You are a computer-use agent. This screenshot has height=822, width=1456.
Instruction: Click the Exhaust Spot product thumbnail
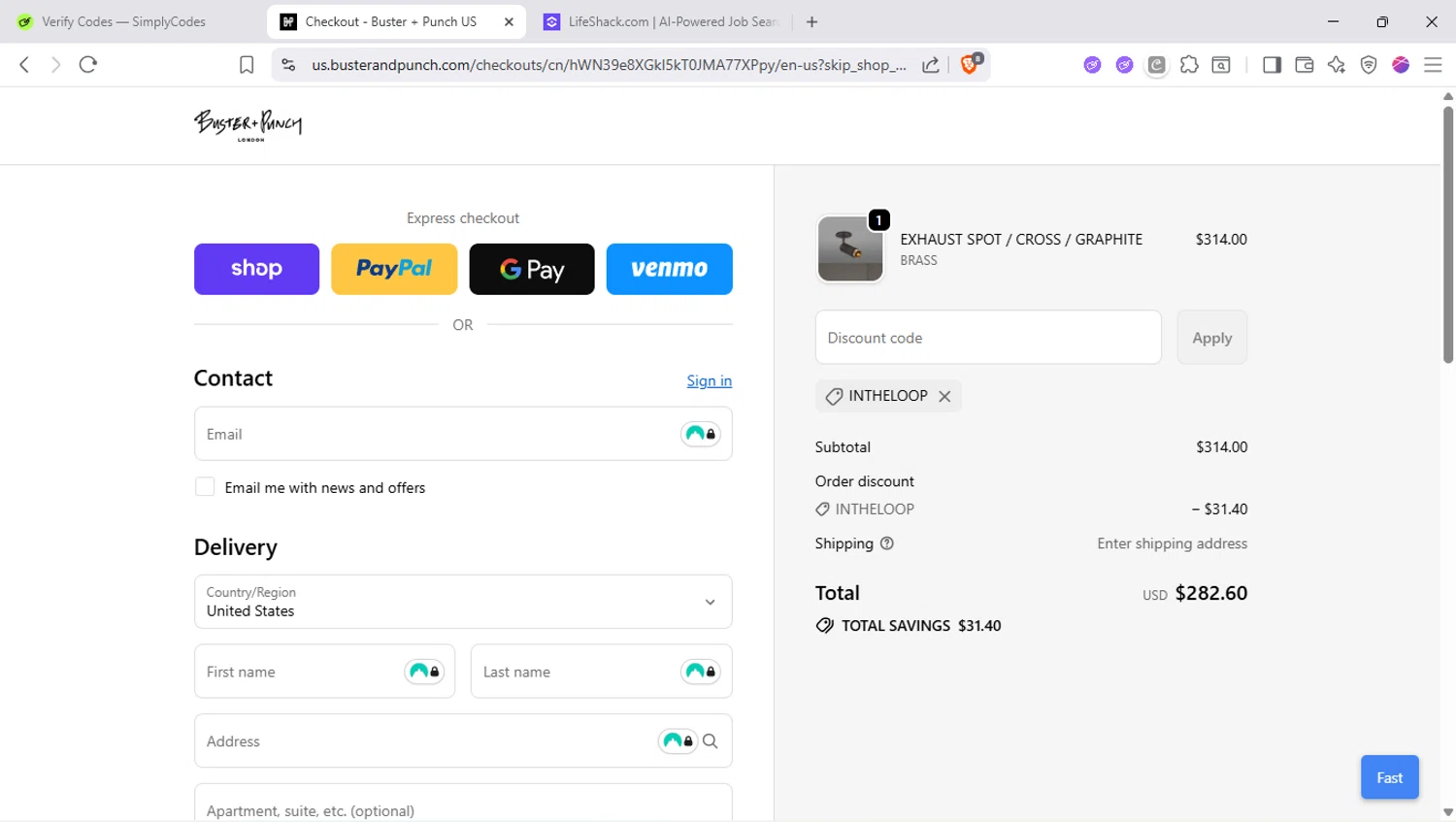tap(850, 249)
